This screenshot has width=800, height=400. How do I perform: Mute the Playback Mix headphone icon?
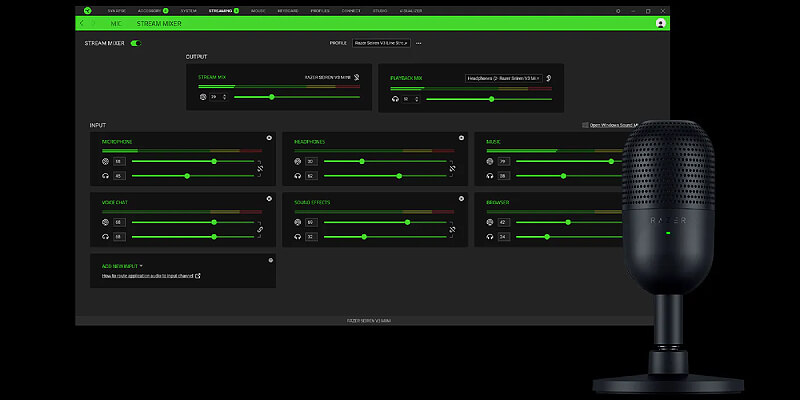click(395, 99)
